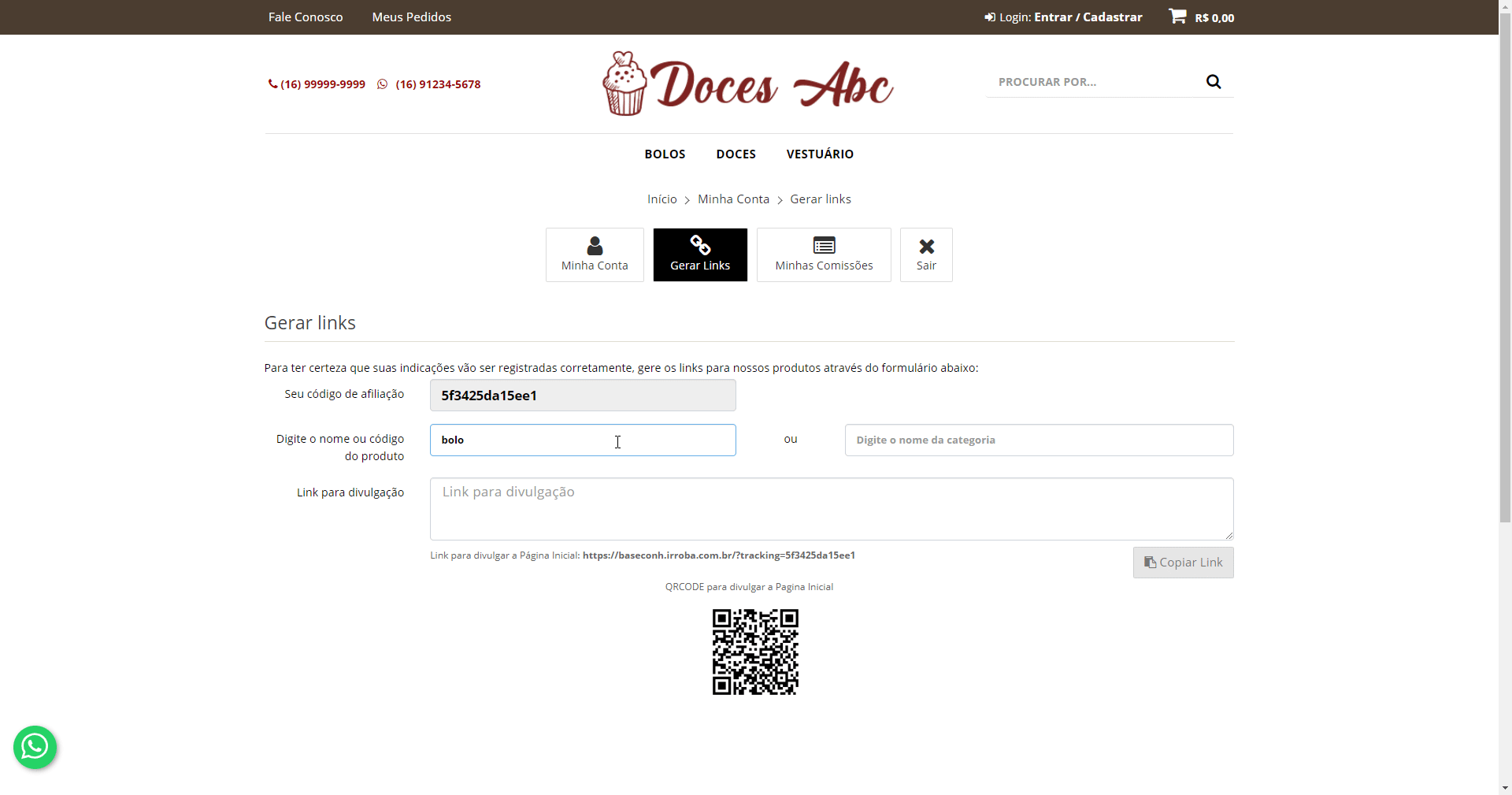Open the DOCES category menu

click(x=736, y=154)
